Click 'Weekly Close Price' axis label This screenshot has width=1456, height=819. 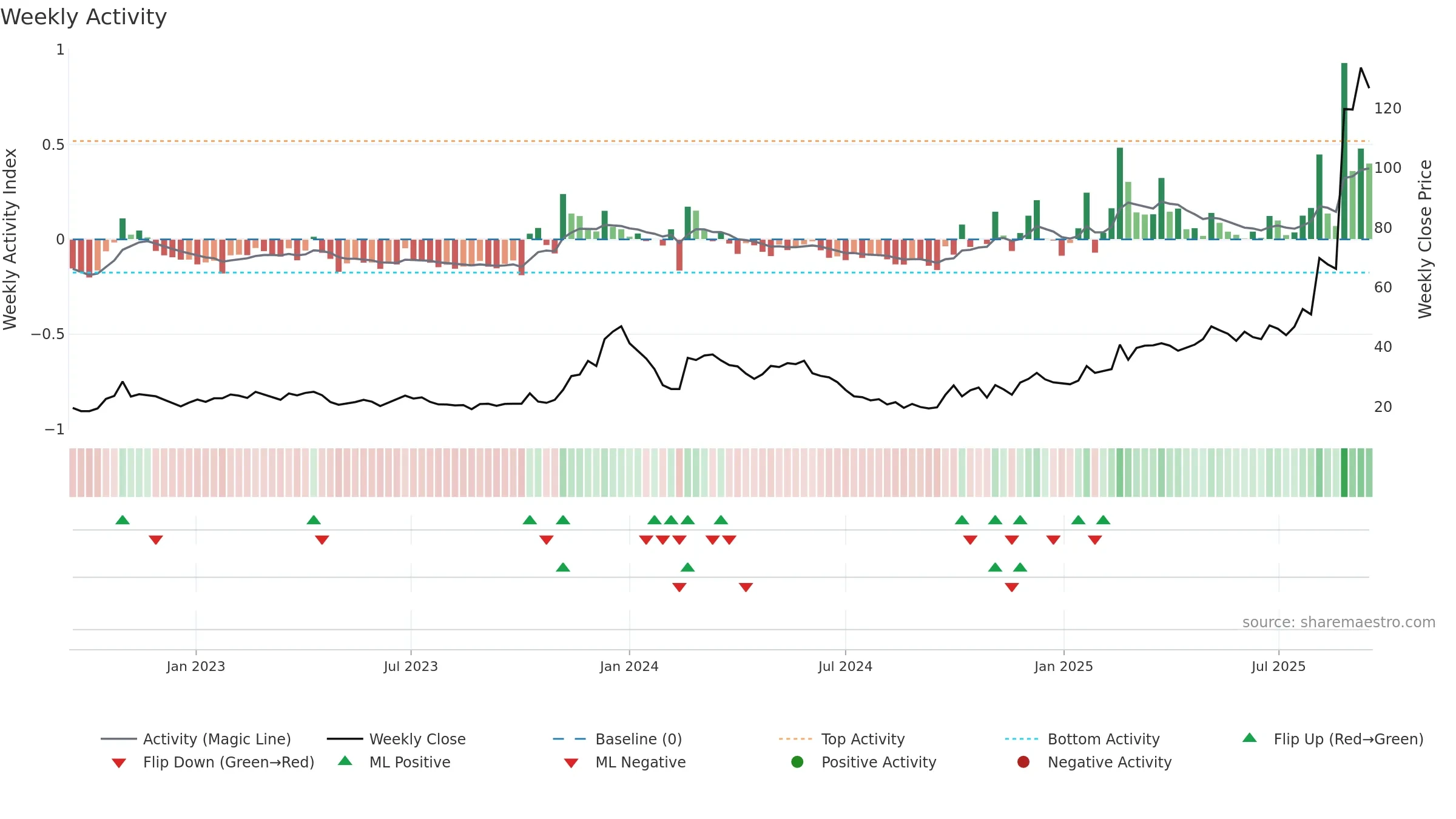click(1425, 239)
